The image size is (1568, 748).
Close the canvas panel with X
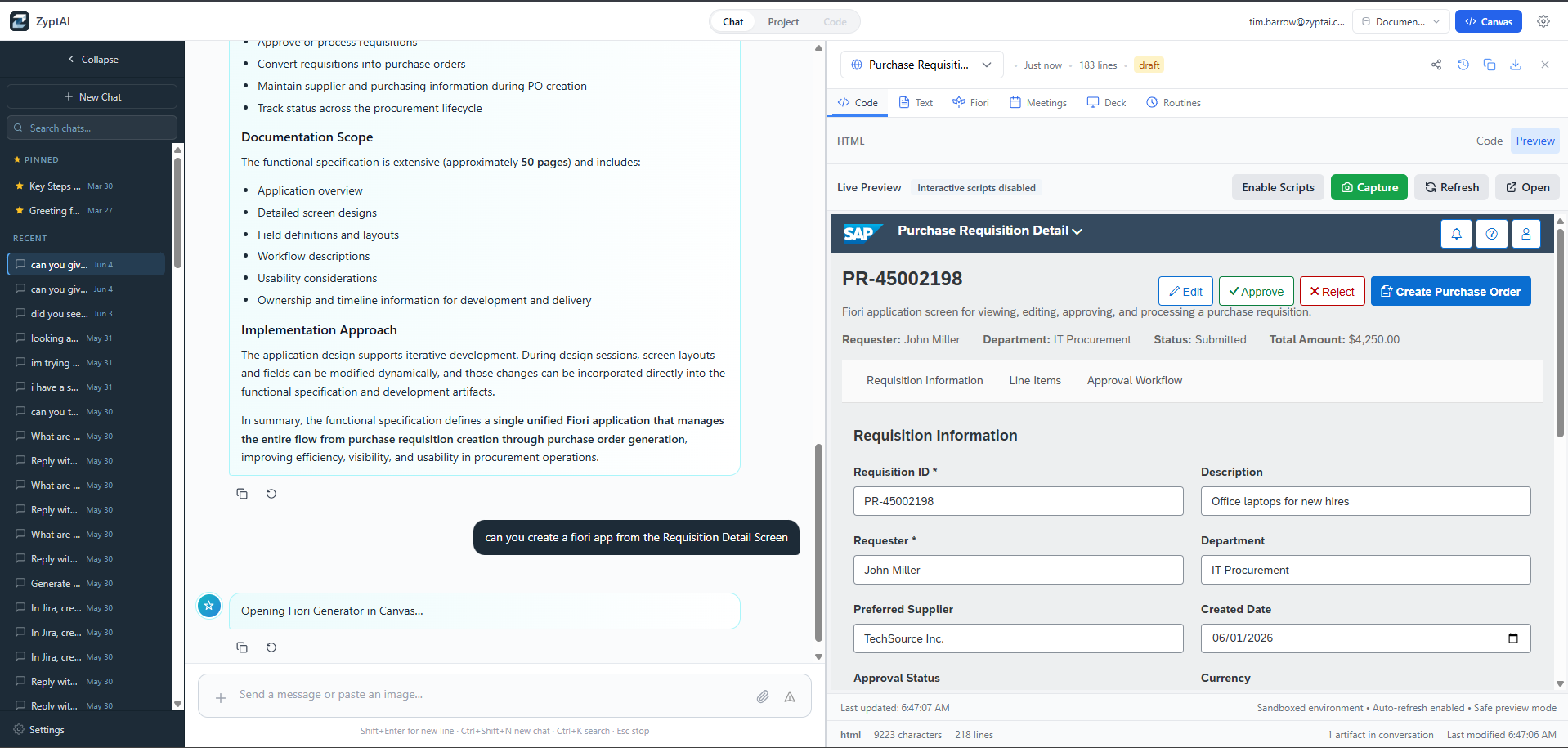[1545, 65]
